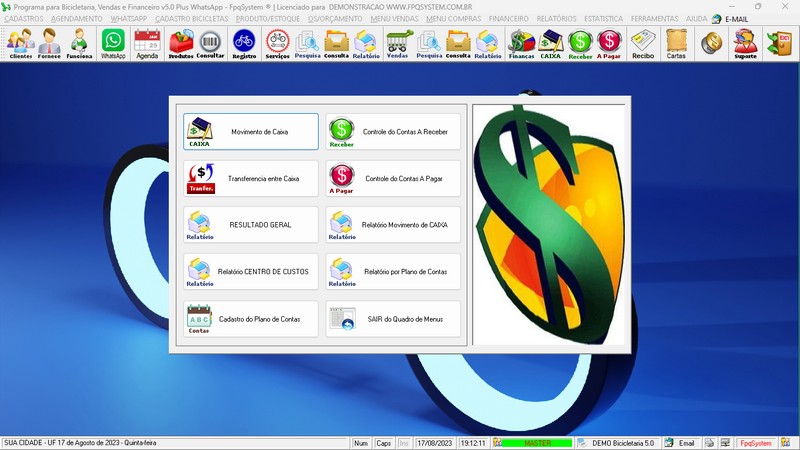Viewport: 800px width, 450px height.
Task: Open the WhatsApp toolbar icon
Action: [113, 42]
